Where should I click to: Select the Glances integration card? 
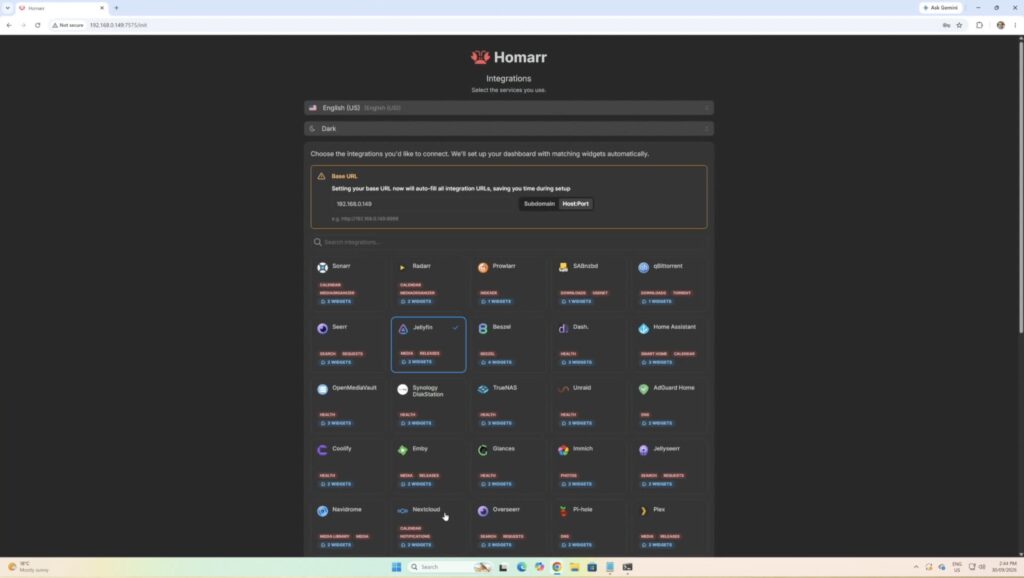(x=509, y=466)
